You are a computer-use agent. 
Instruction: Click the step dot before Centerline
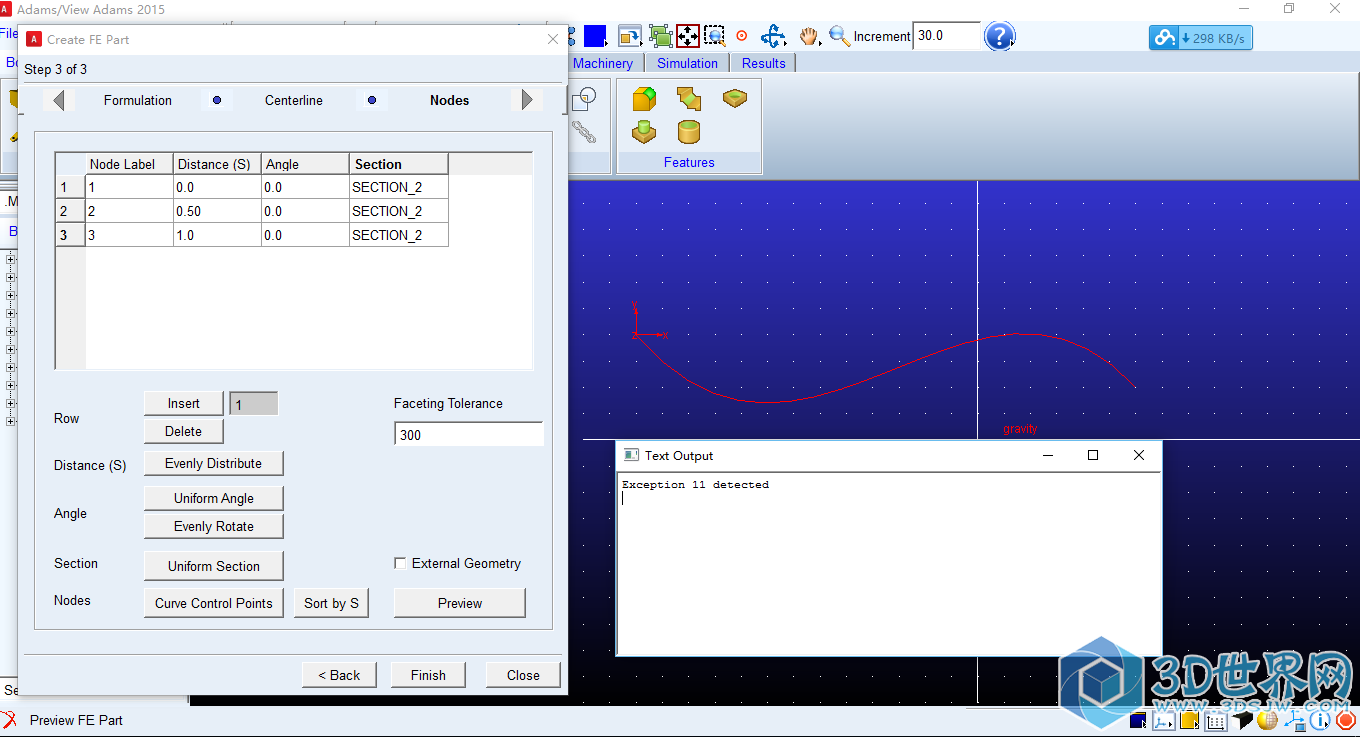(x=217, y=100)
